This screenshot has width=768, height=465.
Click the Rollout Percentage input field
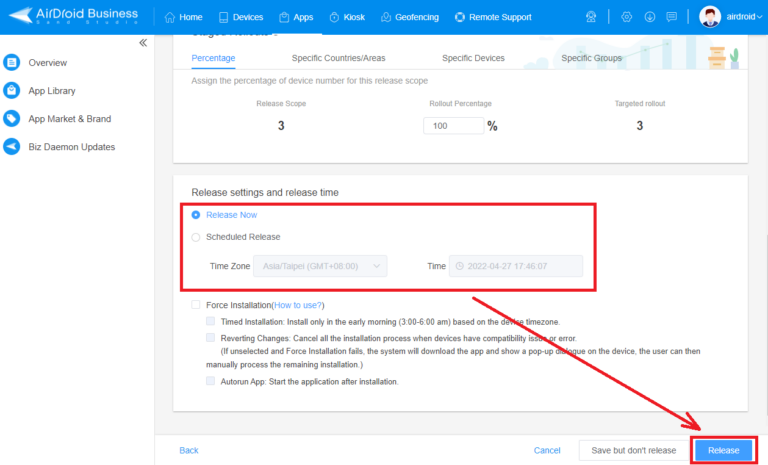pos(454,126)
